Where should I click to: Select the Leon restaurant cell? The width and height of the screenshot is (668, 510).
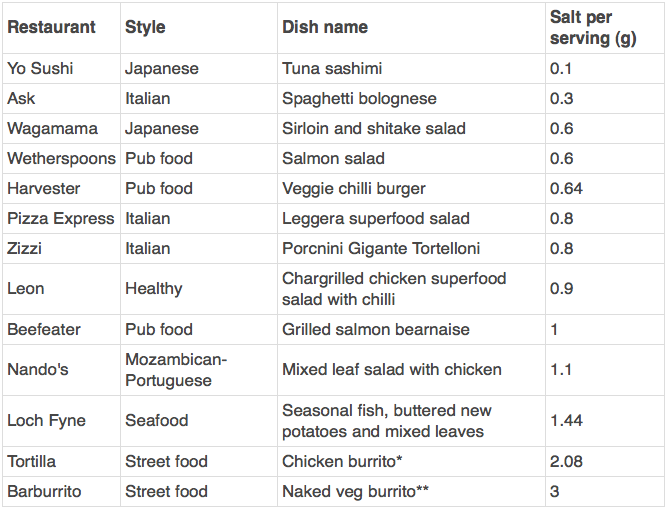tap(61, 289)
